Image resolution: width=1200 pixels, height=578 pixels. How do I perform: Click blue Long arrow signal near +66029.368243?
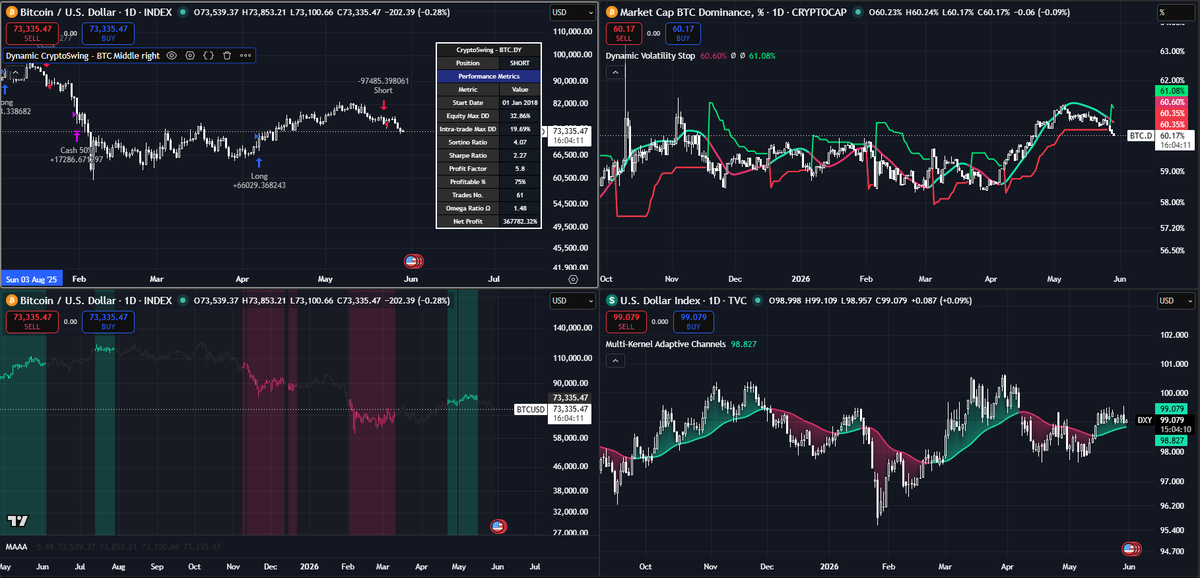[259, 161]
